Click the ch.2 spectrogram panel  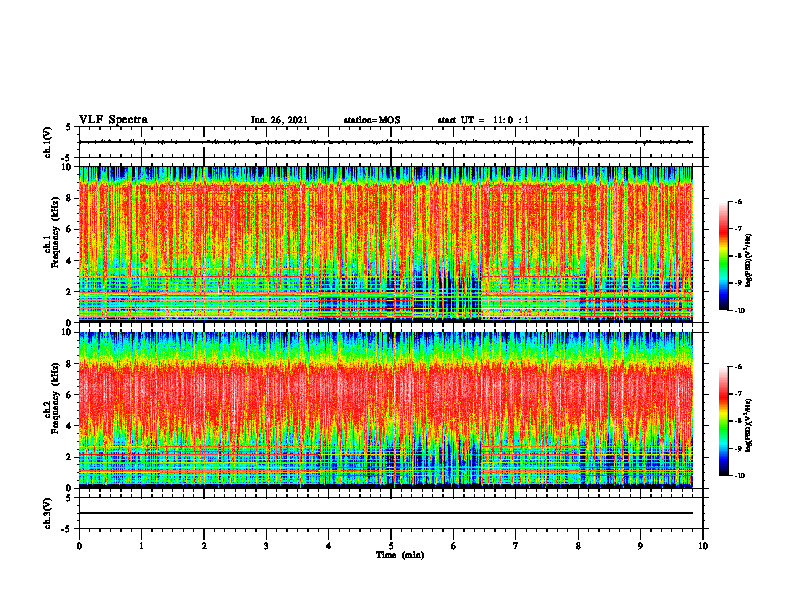[x=385, y=410]
